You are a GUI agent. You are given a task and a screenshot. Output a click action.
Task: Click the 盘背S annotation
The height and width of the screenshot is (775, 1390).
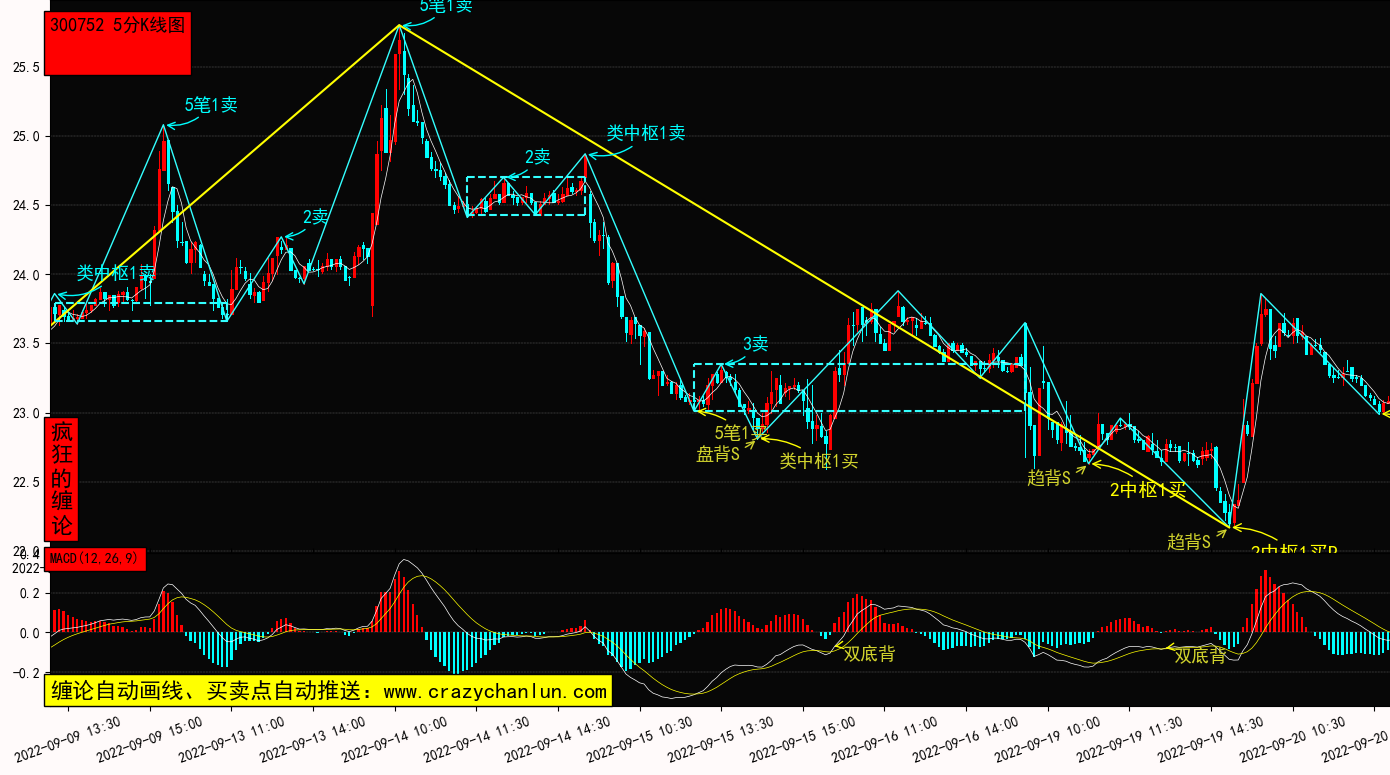(718, 455)
